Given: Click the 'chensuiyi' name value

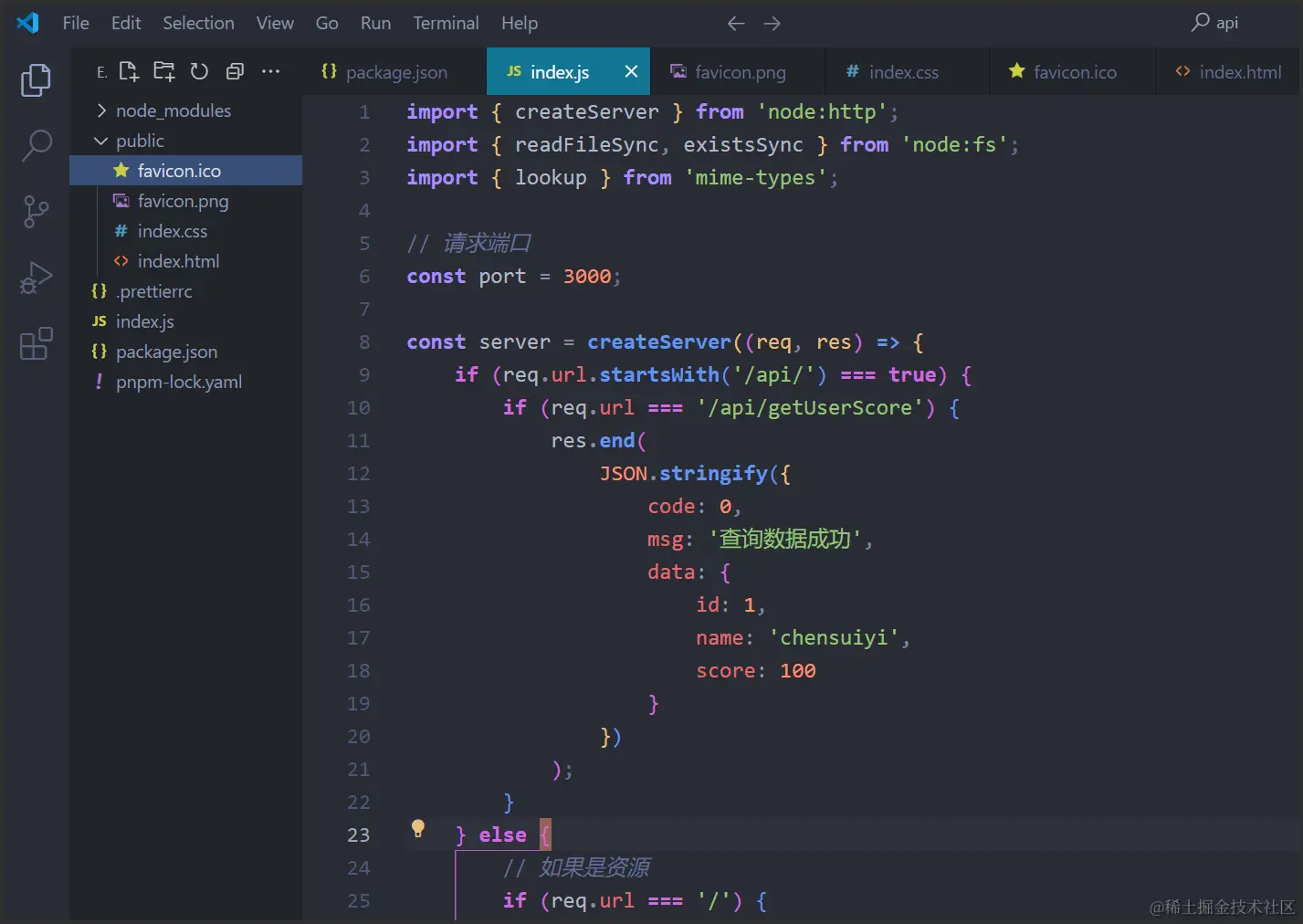Looking at the screenshot, I should click(x=834, y=637).
